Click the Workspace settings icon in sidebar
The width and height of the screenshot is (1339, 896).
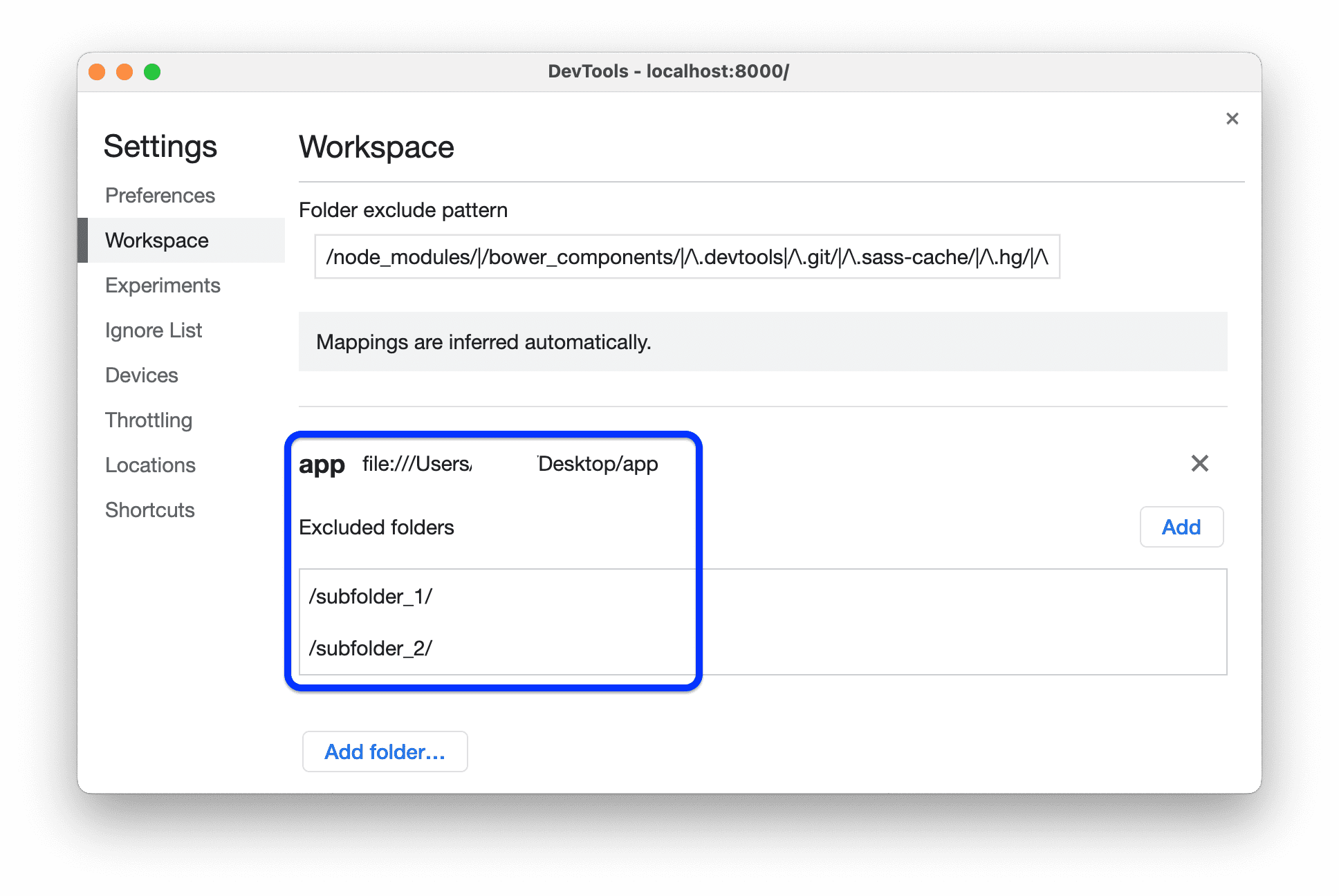click(x=159, y=240)
